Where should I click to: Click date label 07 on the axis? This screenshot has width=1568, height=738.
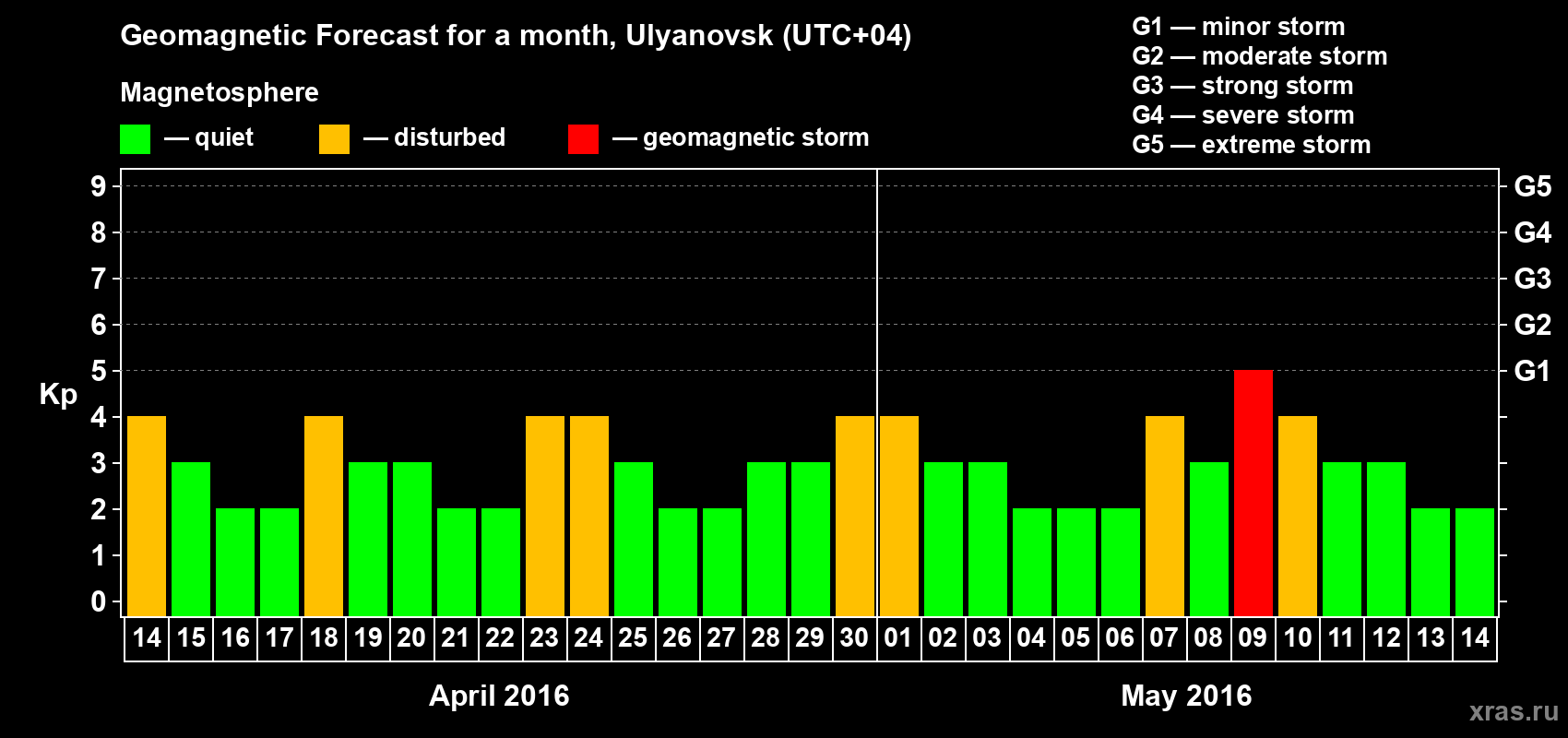click(1164, 638)
